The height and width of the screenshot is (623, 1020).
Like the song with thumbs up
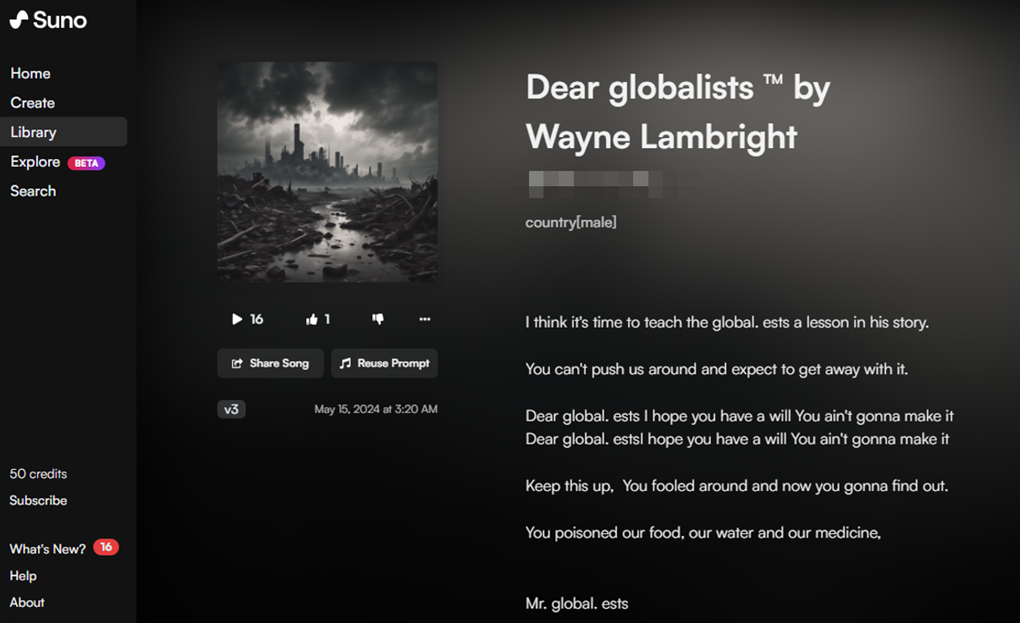click(312, 319)
